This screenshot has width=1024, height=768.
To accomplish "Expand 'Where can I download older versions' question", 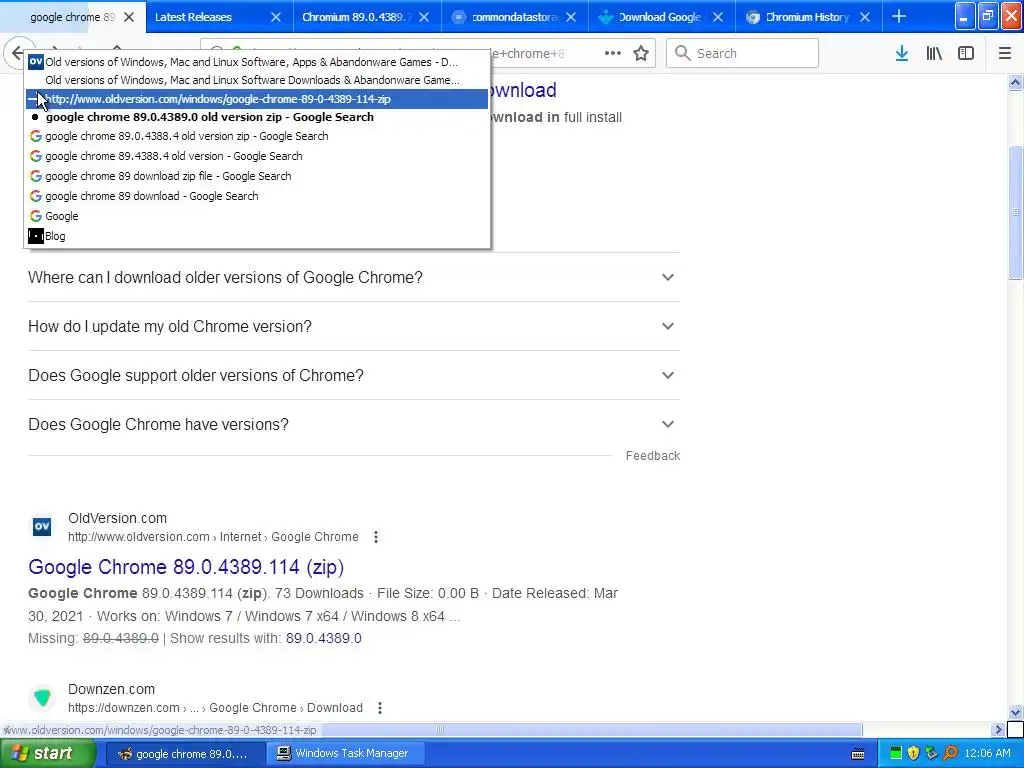I will [x=354, y=278].
